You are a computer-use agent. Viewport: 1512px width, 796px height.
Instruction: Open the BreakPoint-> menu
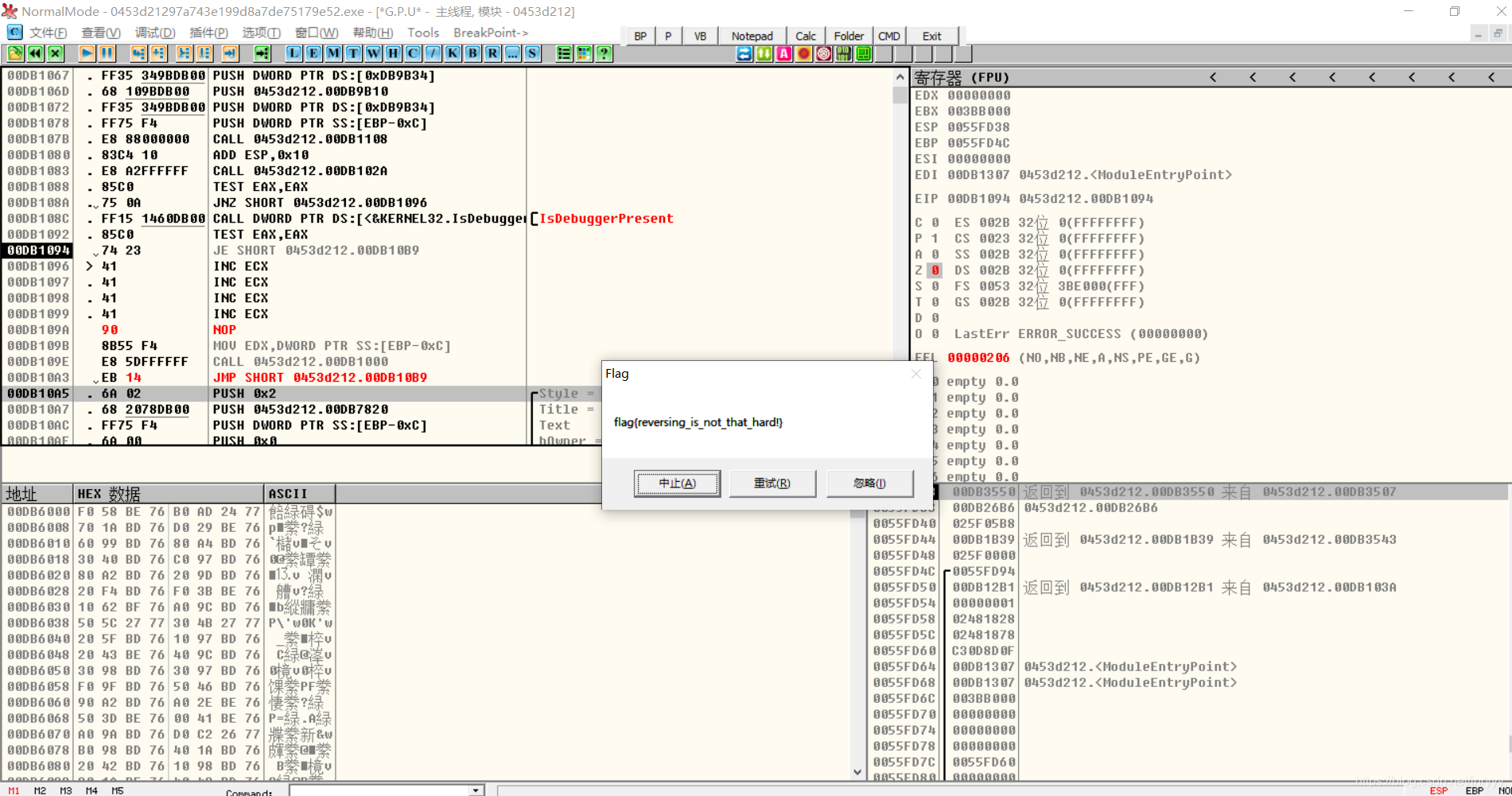coord(491,33)
